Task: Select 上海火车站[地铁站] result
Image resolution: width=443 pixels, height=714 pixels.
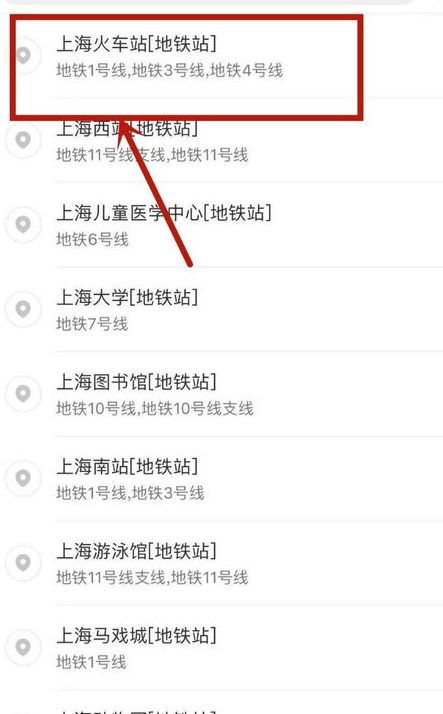Action: click(221, 55)
